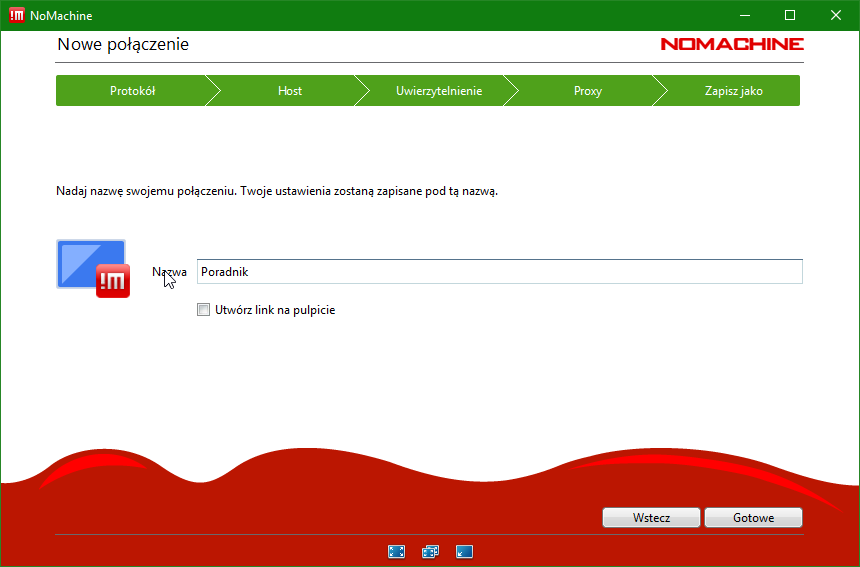
Task: Click the iconize window icon at the bottom
Action: click(x=464, y=551)
